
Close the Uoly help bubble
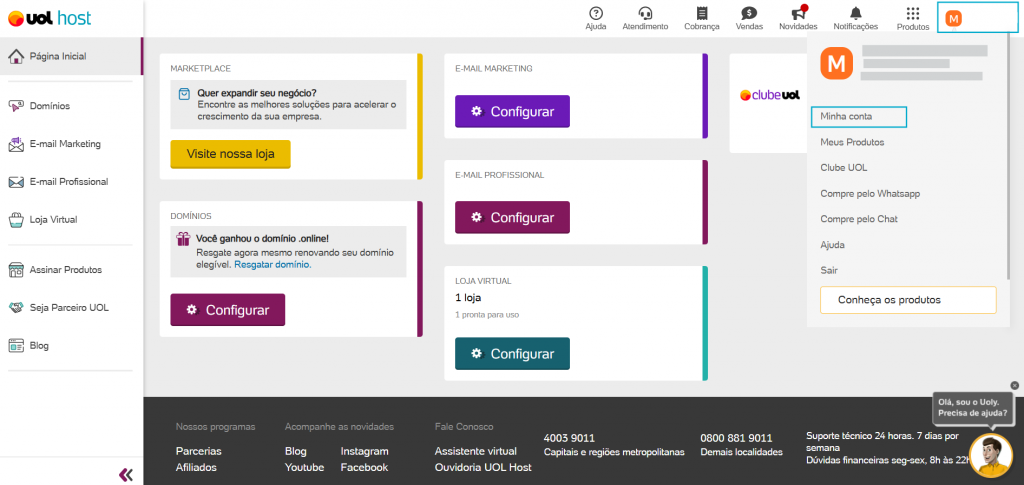(x=1014, y=385)
